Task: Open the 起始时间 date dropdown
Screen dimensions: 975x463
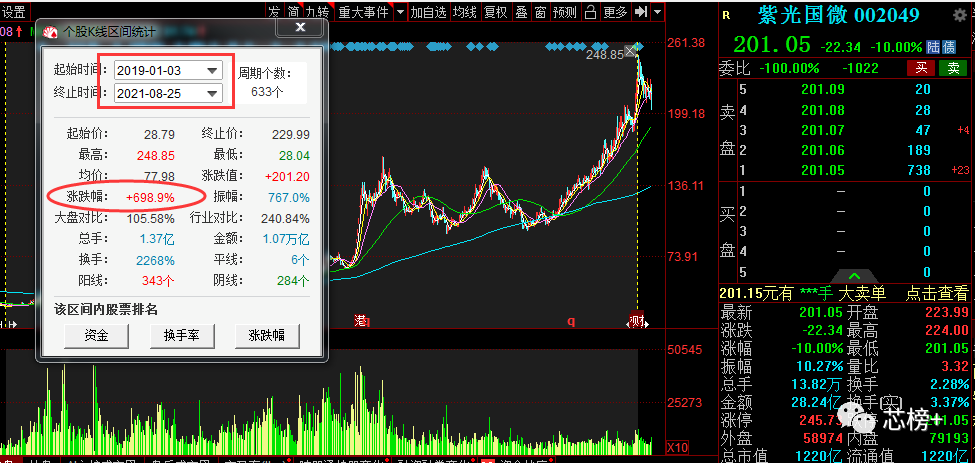Action: click(213, 70)
